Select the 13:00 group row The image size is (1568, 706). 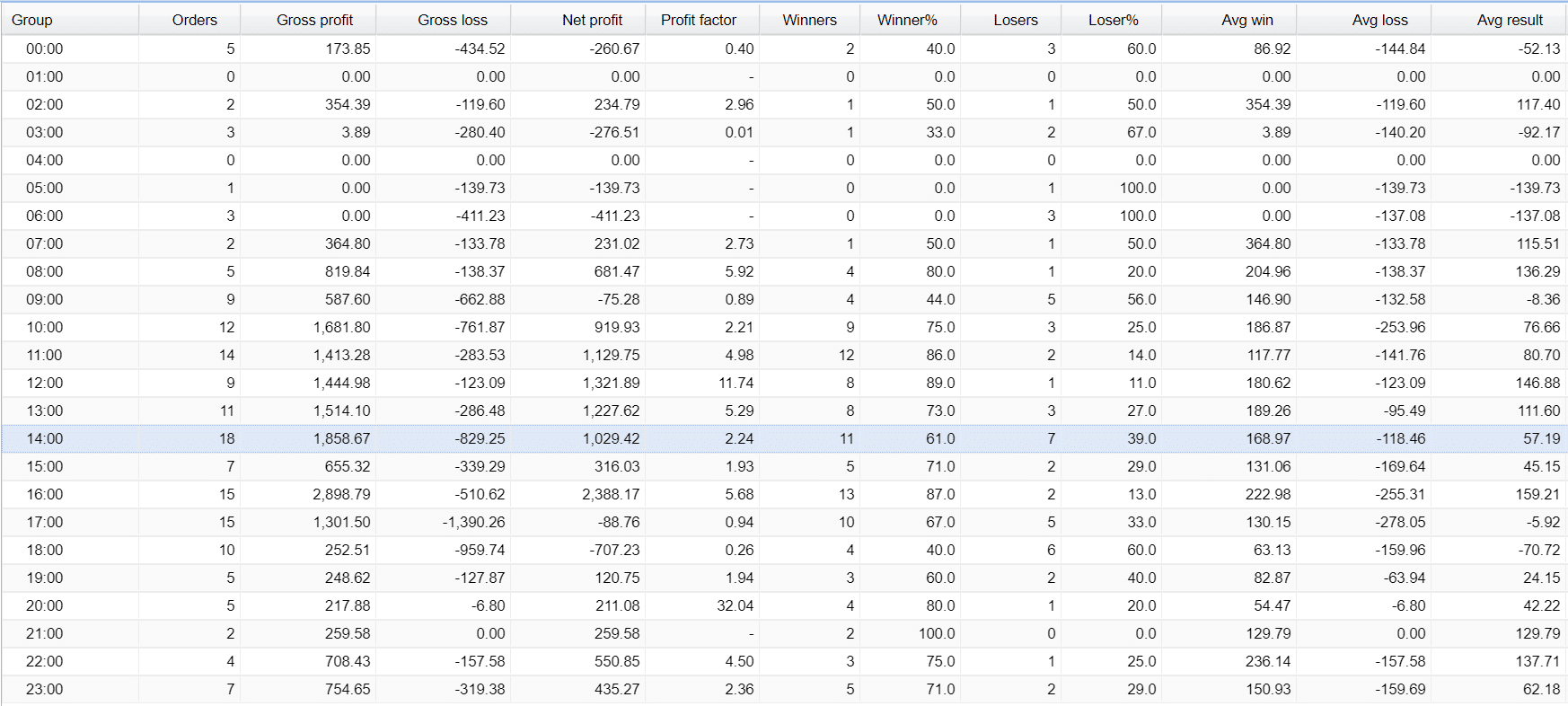click(784, 410)
